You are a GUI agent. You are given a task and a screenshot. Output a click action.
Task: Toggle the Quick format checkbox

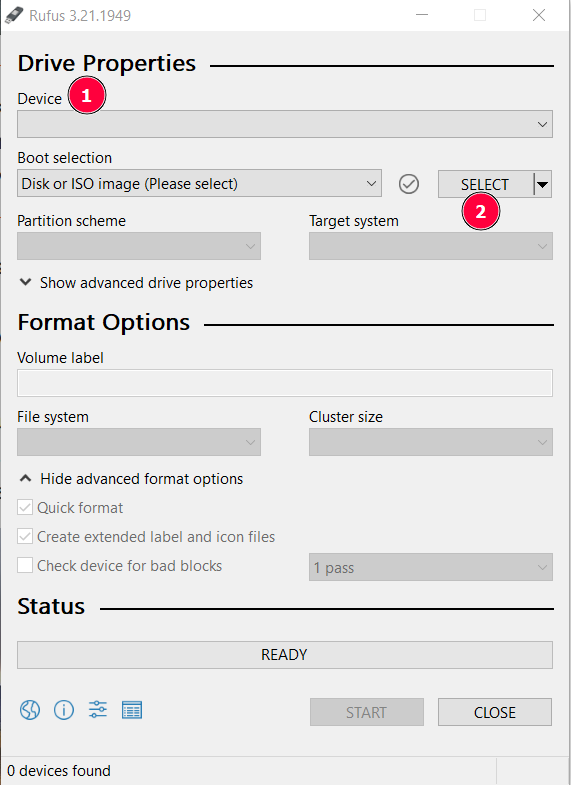click(x=25, y=508)
